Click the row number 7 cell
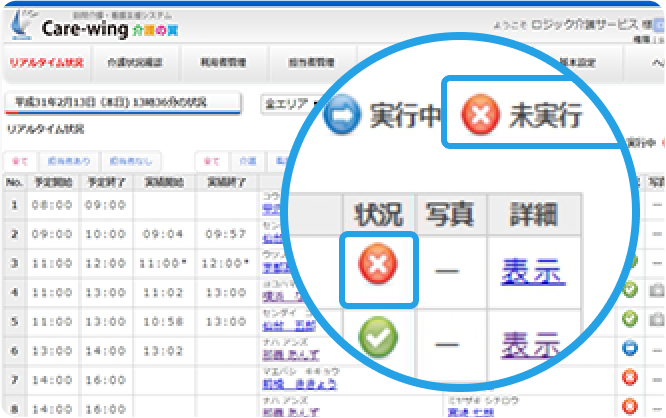Screen dimensions: 666x418 coord(15,380)
